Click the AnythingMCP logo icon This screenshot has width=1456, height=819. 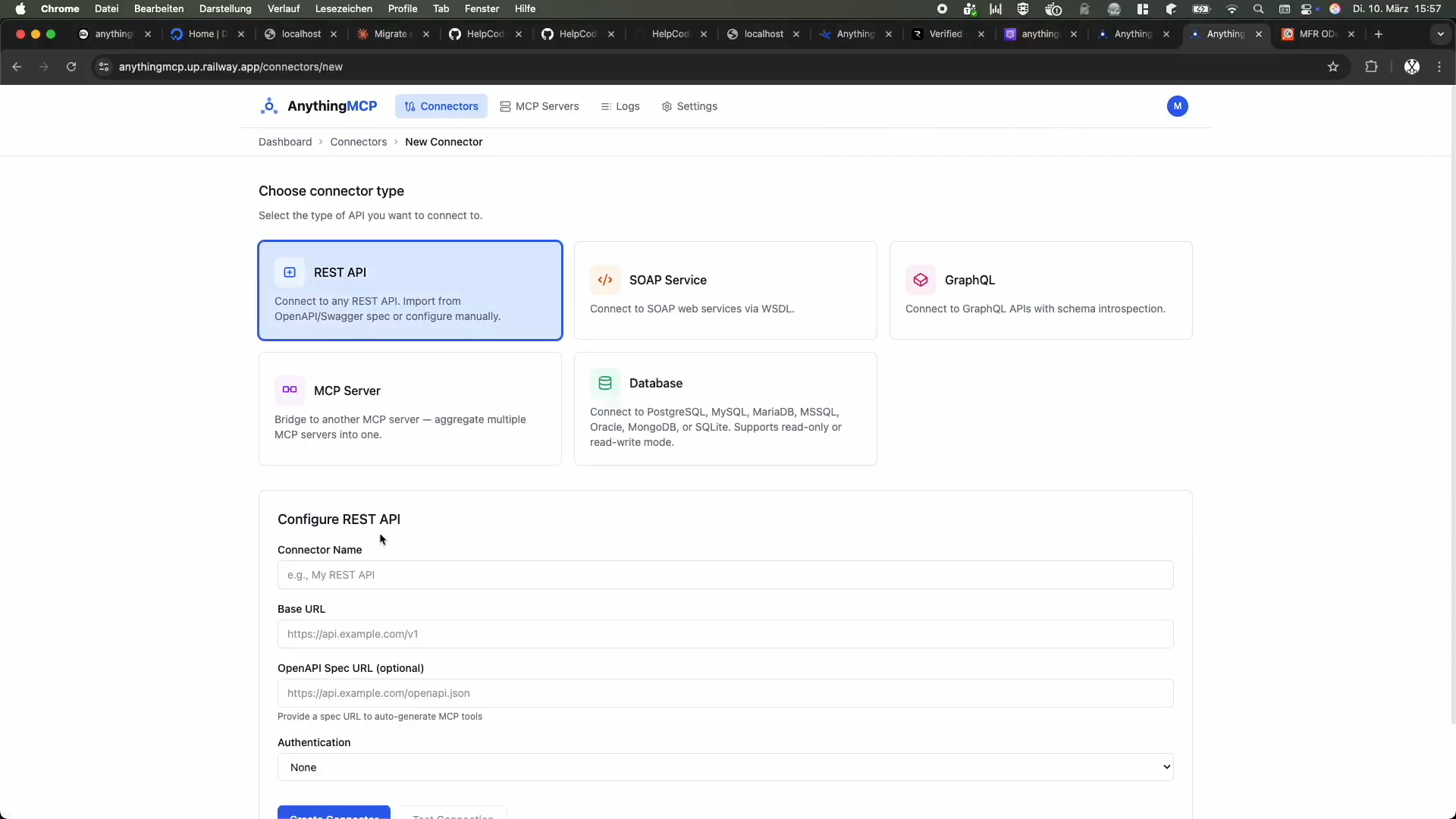coord(268,106)
